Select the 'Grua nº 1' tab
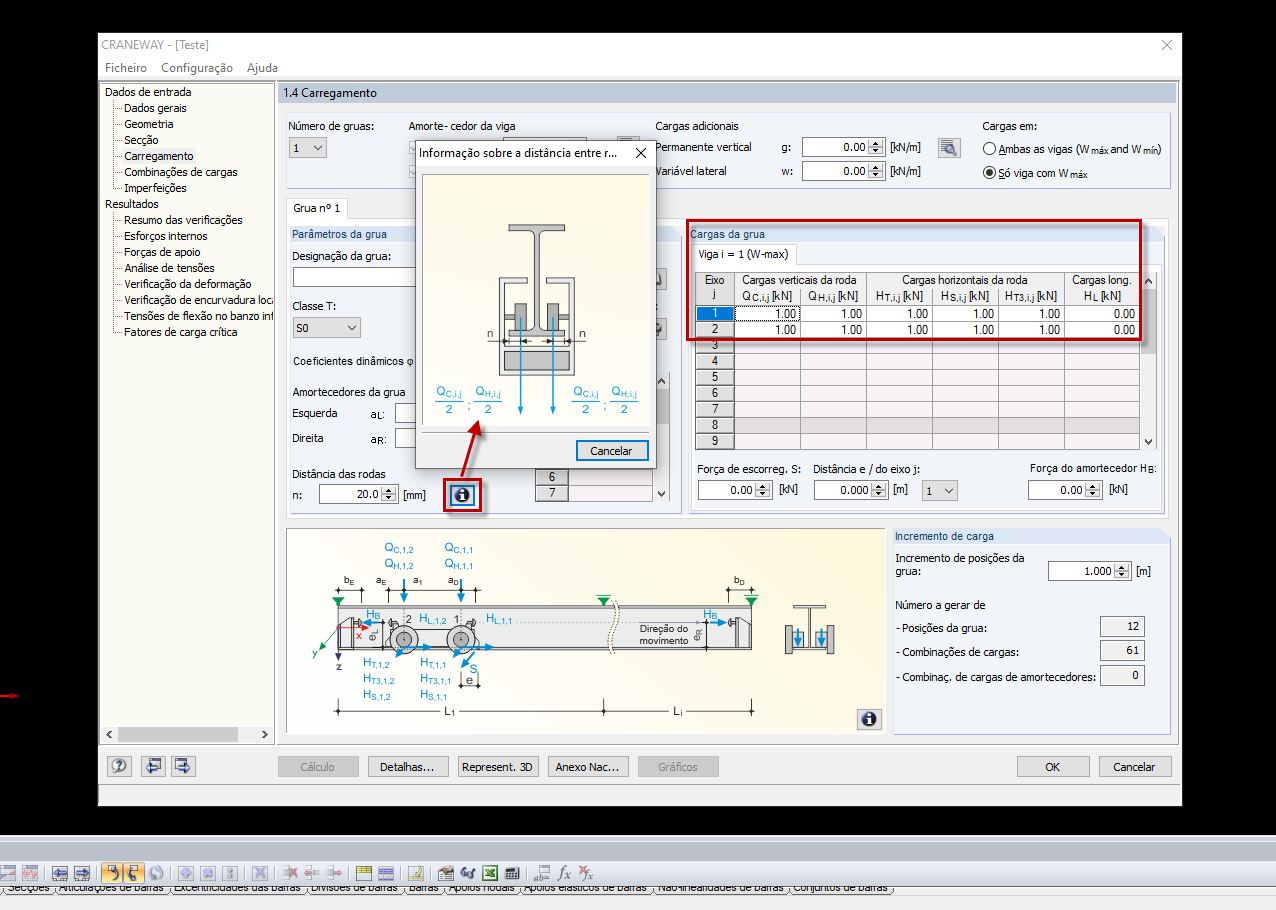The image size is (1276, 910). point(316,208)
